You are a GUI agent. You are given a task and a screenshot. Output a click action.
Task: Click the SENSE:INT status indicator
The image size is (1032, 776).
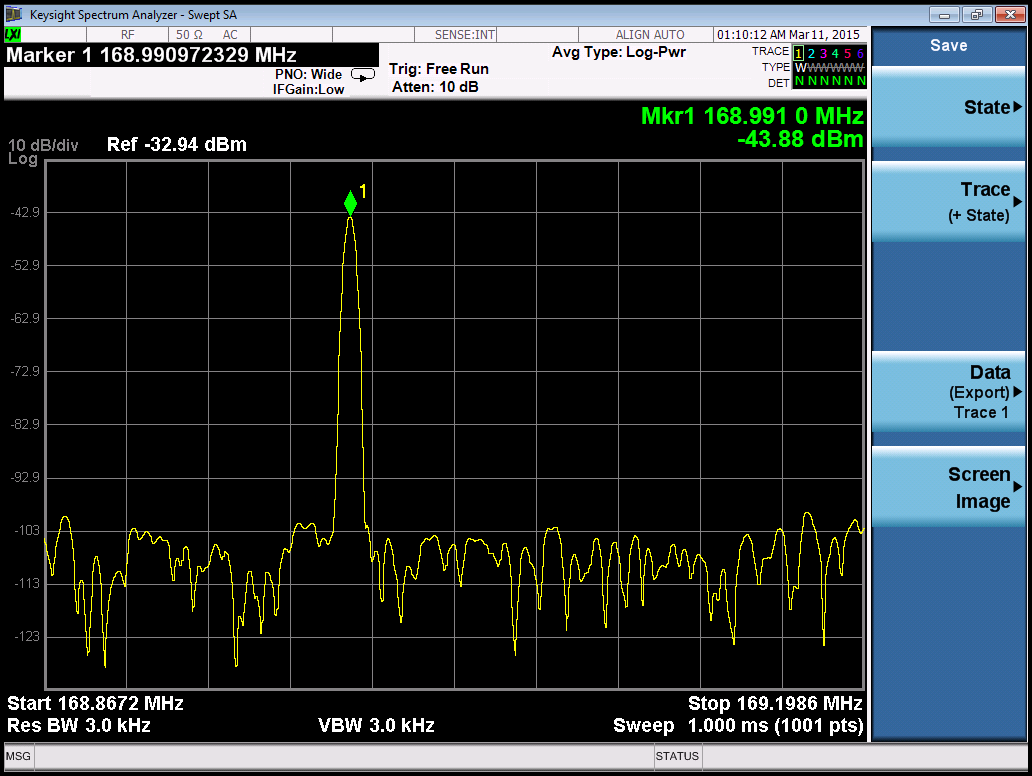tap(465, 35)
